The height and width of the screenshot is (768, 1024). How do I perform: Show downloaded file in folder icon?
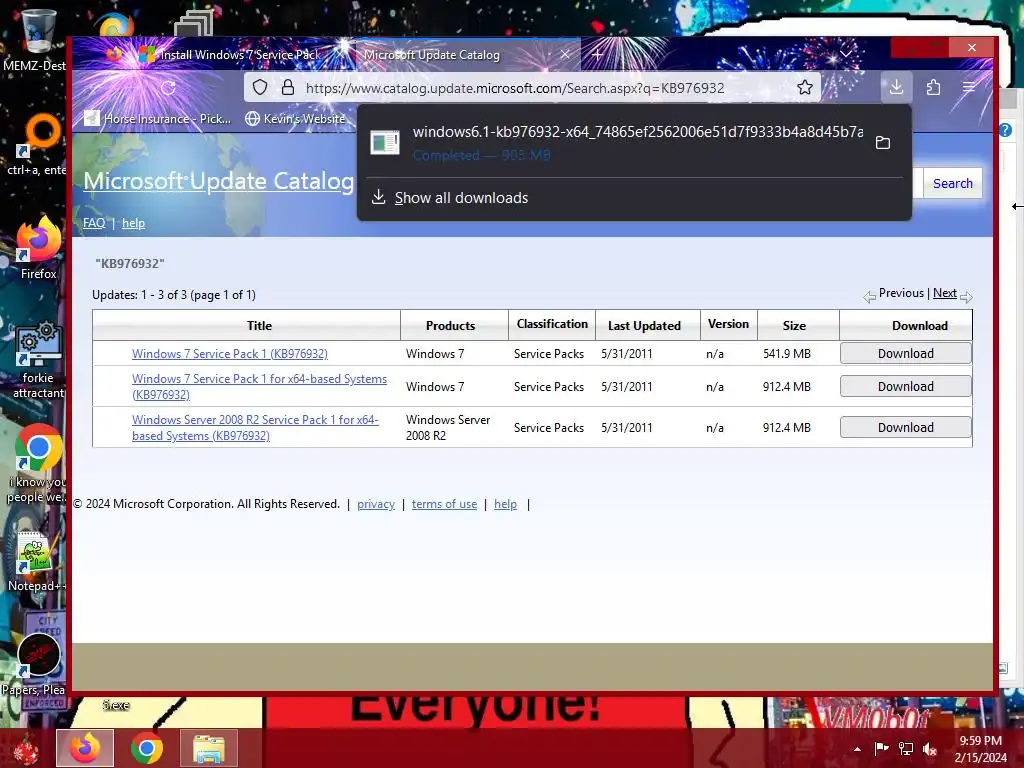[x=883, y=142]
